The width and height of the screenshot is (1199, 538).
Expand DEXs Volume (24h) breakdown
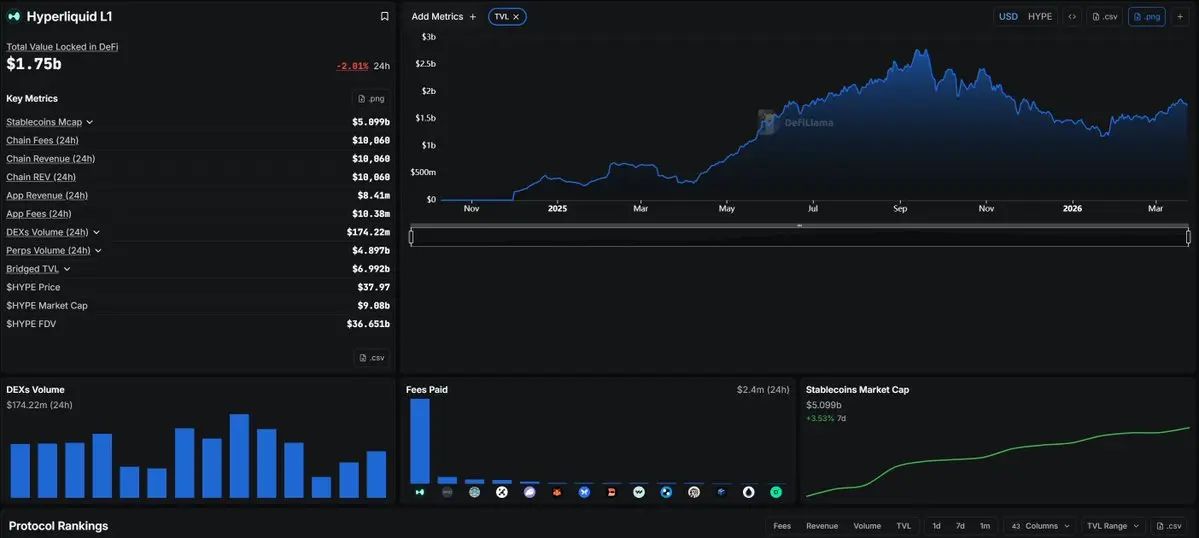[96, 232]
